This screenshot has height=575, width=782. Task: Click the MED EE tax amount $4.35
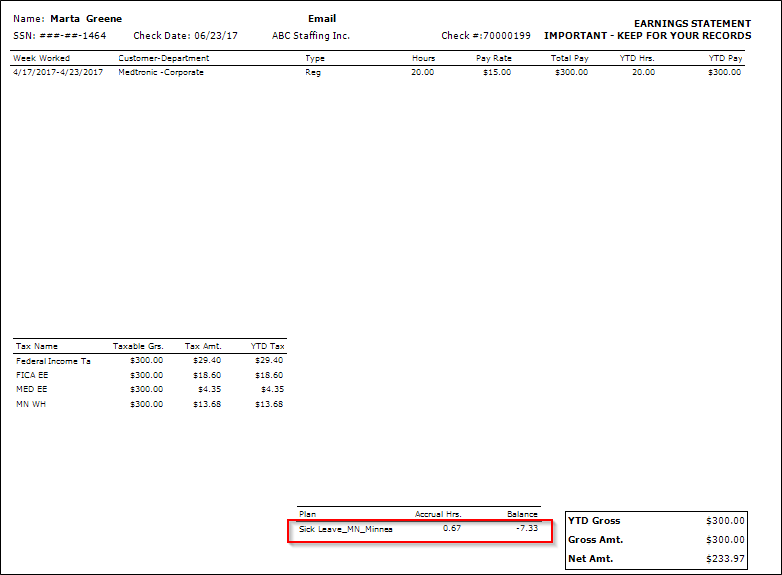(x=209, y=389)
